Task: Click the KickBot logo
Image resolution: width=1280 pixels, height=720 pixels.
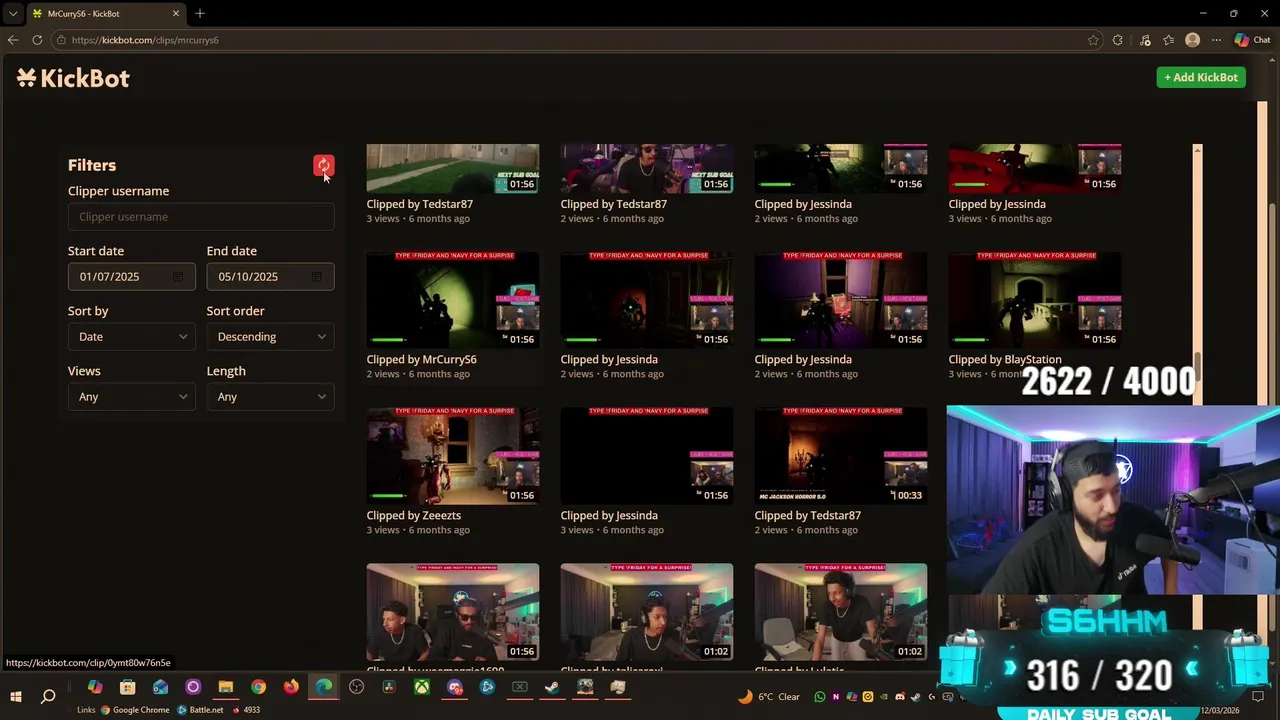Action: click(73, 78)
